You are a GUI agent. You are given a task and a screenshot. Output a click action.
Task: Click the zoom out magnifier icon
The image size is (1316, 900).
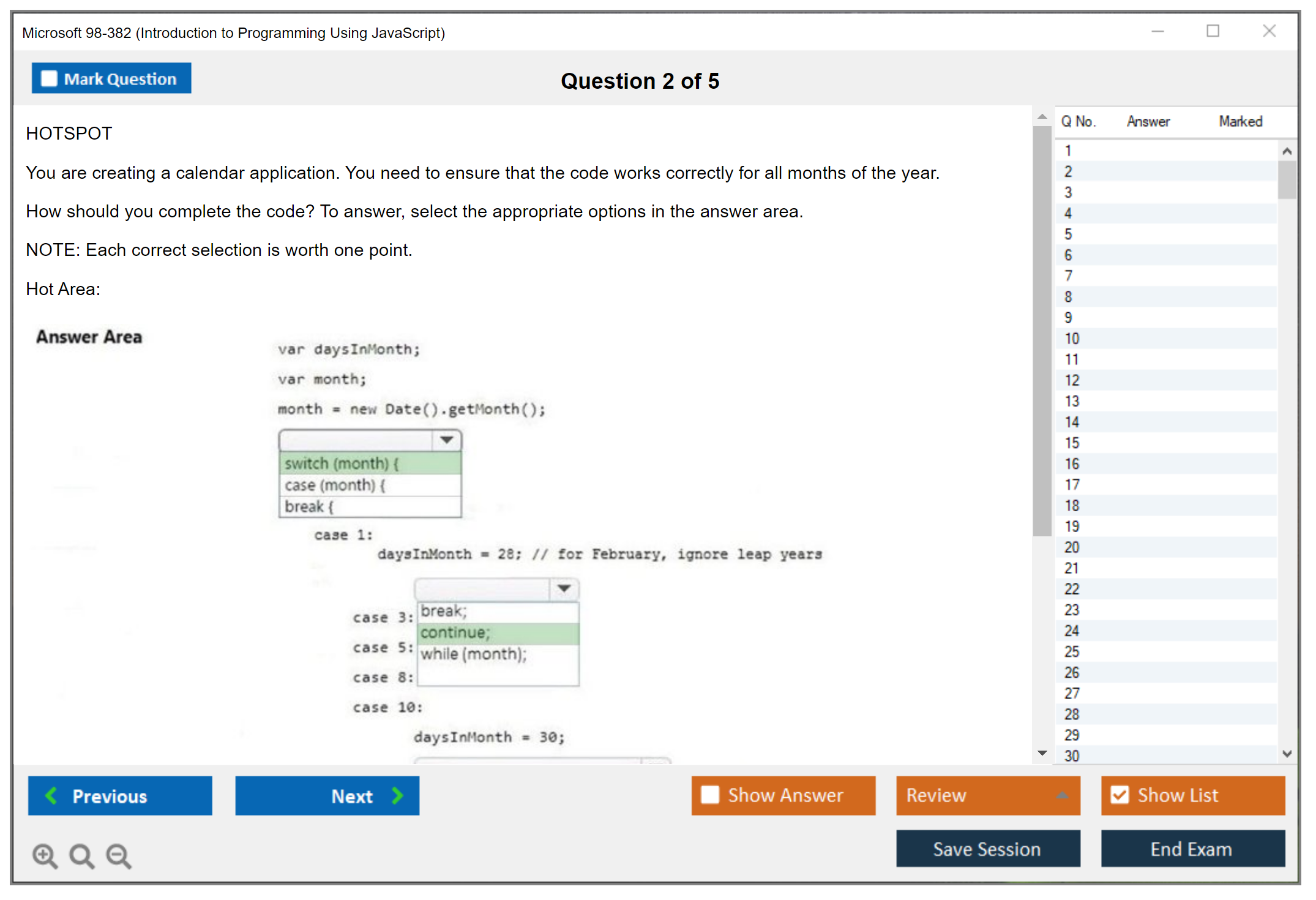(x=118, y=855)
